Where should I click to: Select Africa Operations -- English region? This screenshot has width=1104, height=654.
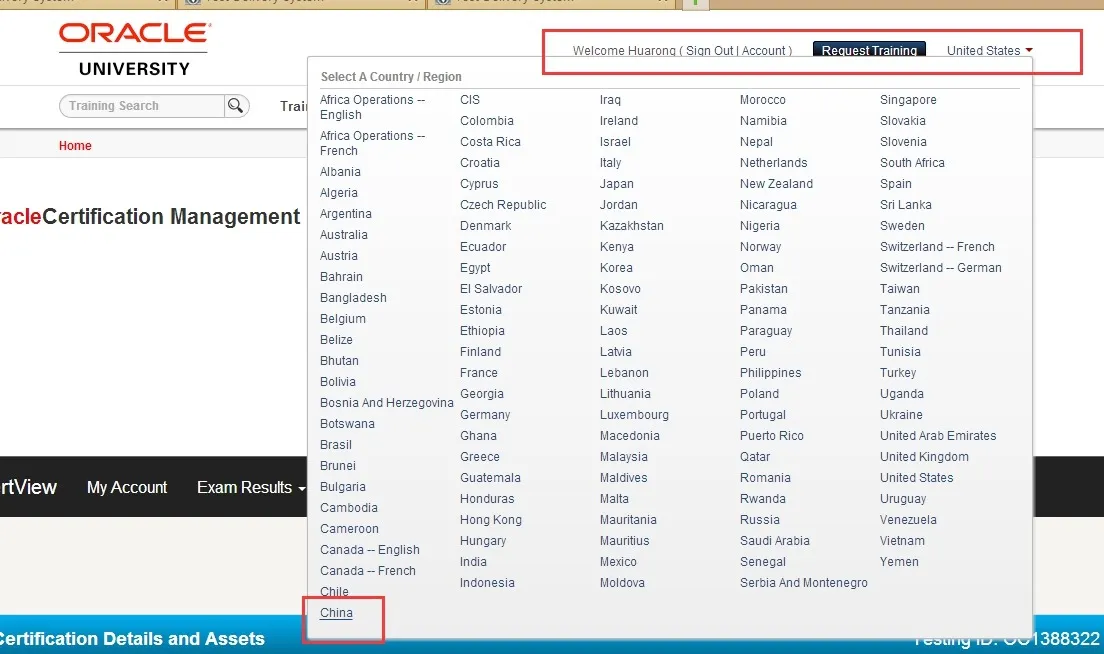pos(372,107)
